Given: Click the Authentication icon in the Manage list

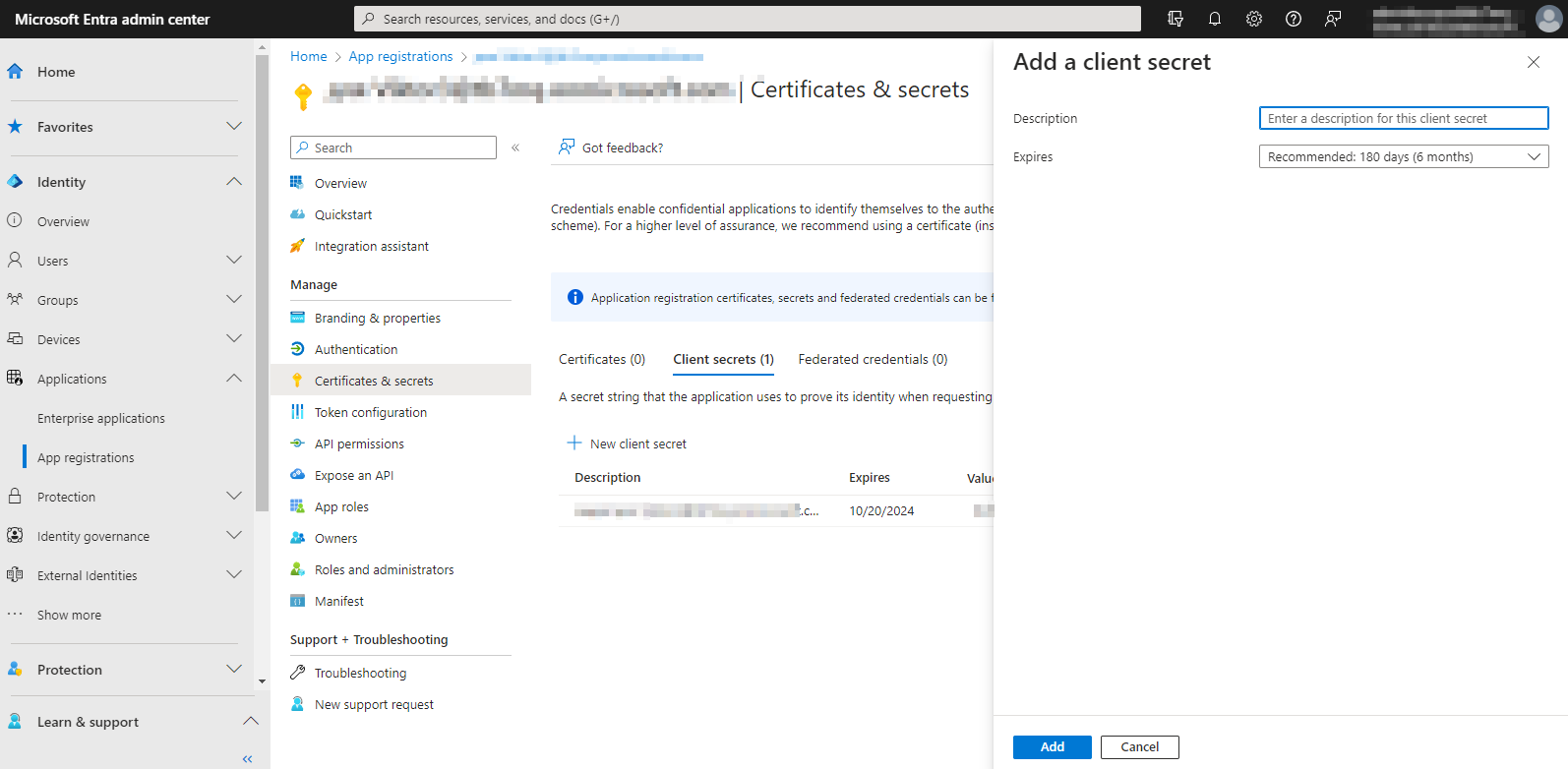Looking at the screenshot, I should tap(297, 349).
